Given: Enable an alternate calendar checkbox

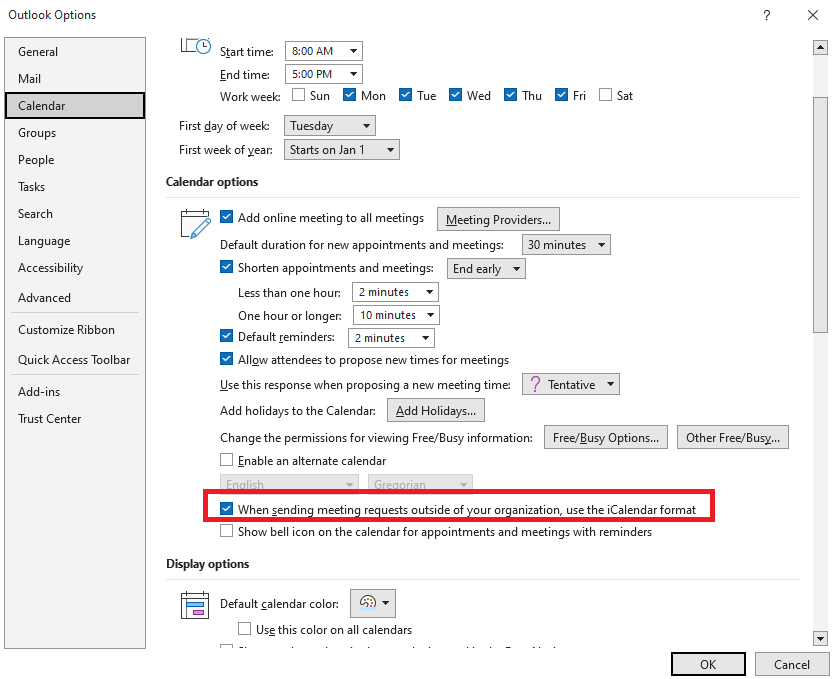Looking at the screenshot, I should point(227,459).
